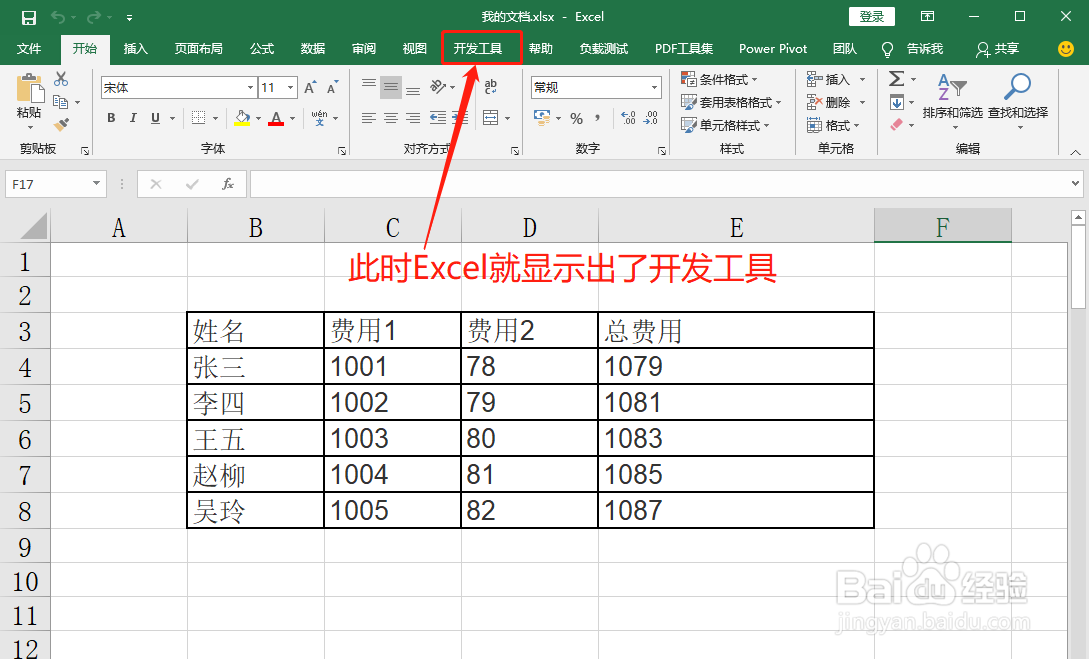Image resolution: width=1089 pixels, height=659 pixels.
Task: Click the ribbon display options icon
Action: pos(927,16)
